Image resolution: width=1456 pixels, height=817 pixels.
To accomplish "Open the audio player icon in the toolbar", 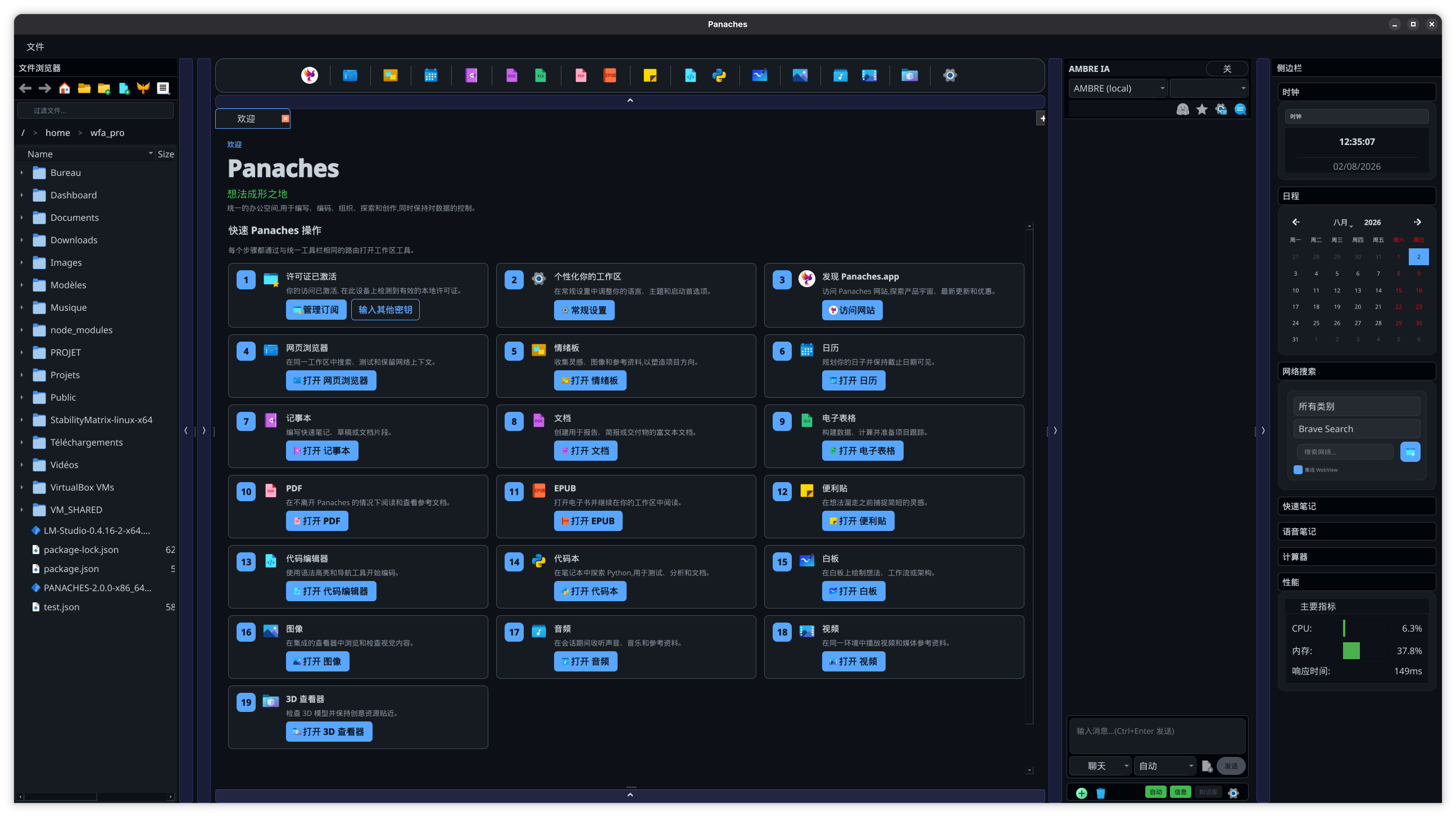I will (x=841, y=75).
